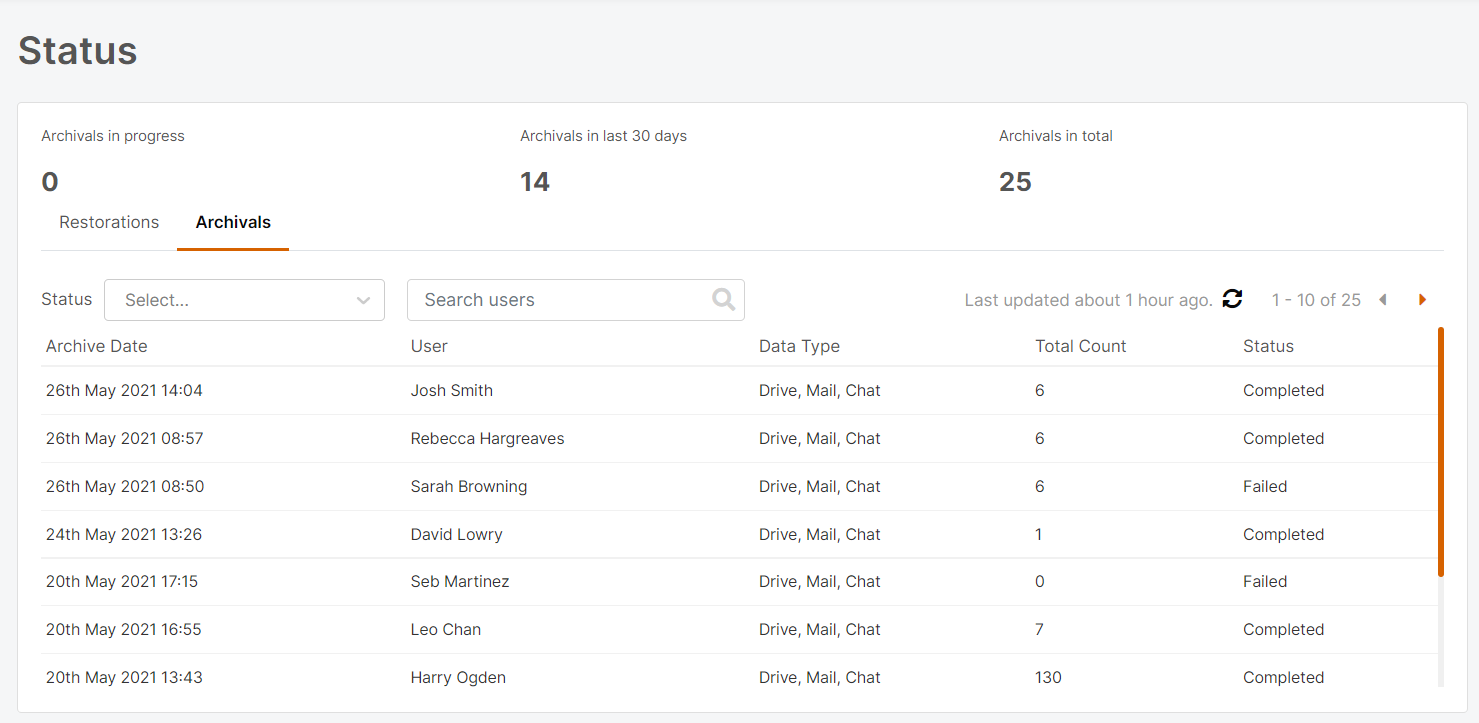Image resolution: width=1479 pixels, height=723 pixels.
Task: Click the magnifier icon in Search users
Action: [723, 299]
